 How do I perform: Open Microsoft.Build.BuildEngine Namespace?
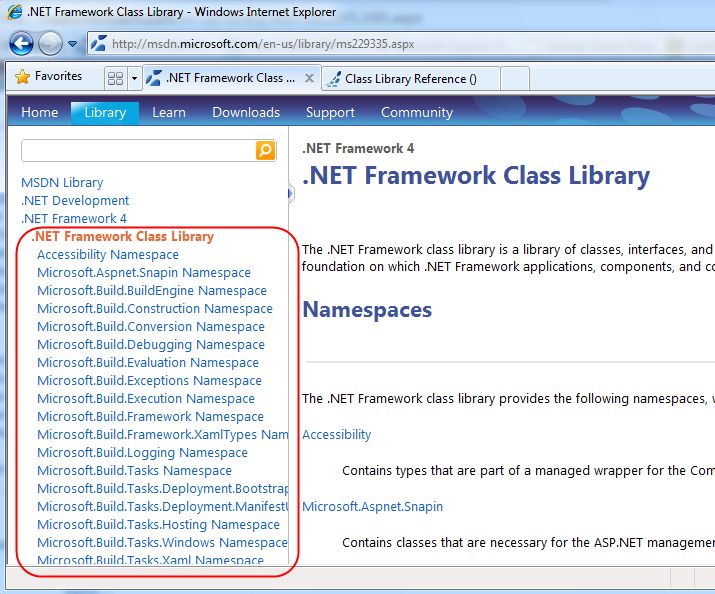pos(152,290)
